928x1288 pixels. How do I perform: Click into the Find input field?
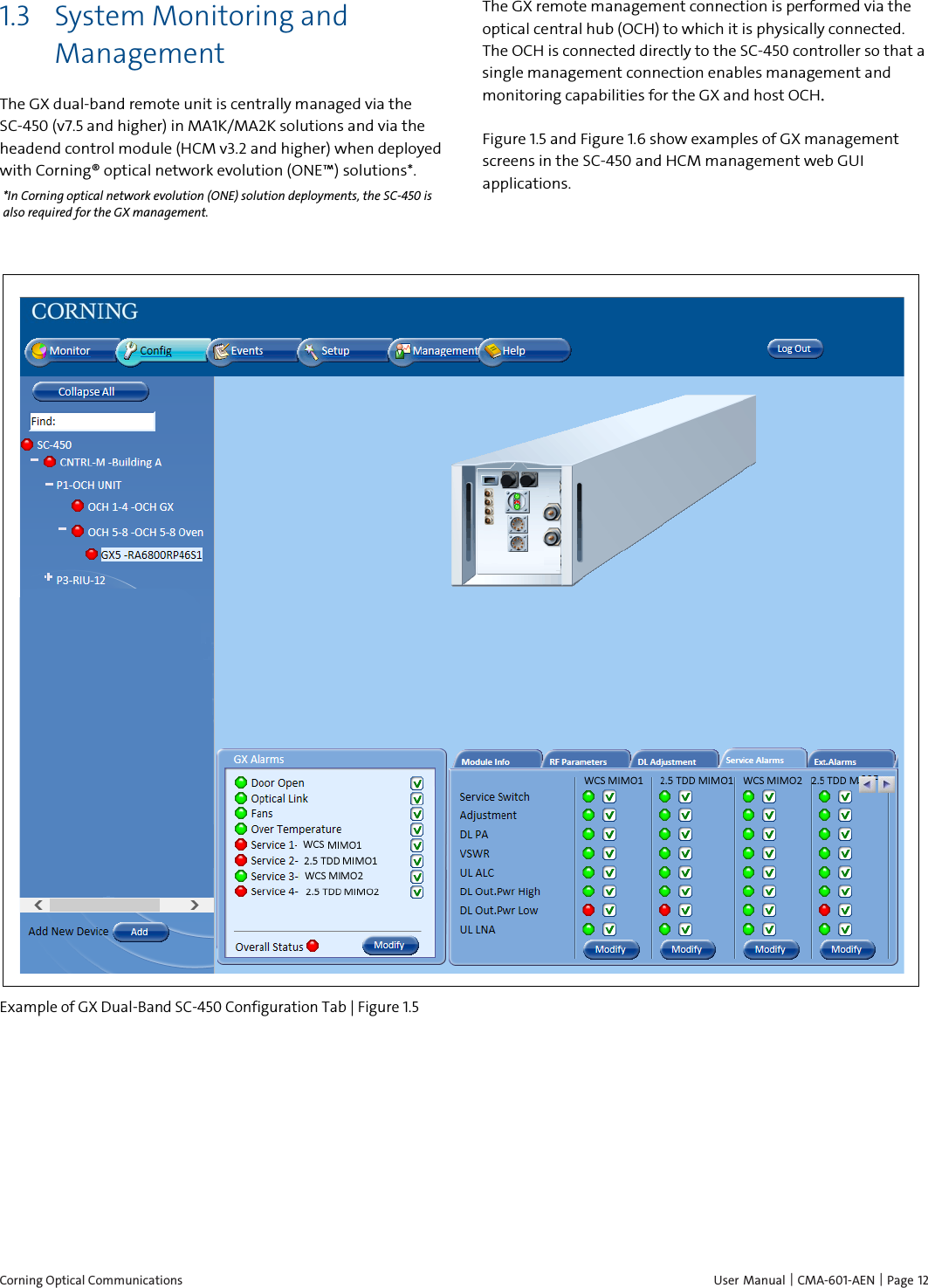(x=93, y=421)
